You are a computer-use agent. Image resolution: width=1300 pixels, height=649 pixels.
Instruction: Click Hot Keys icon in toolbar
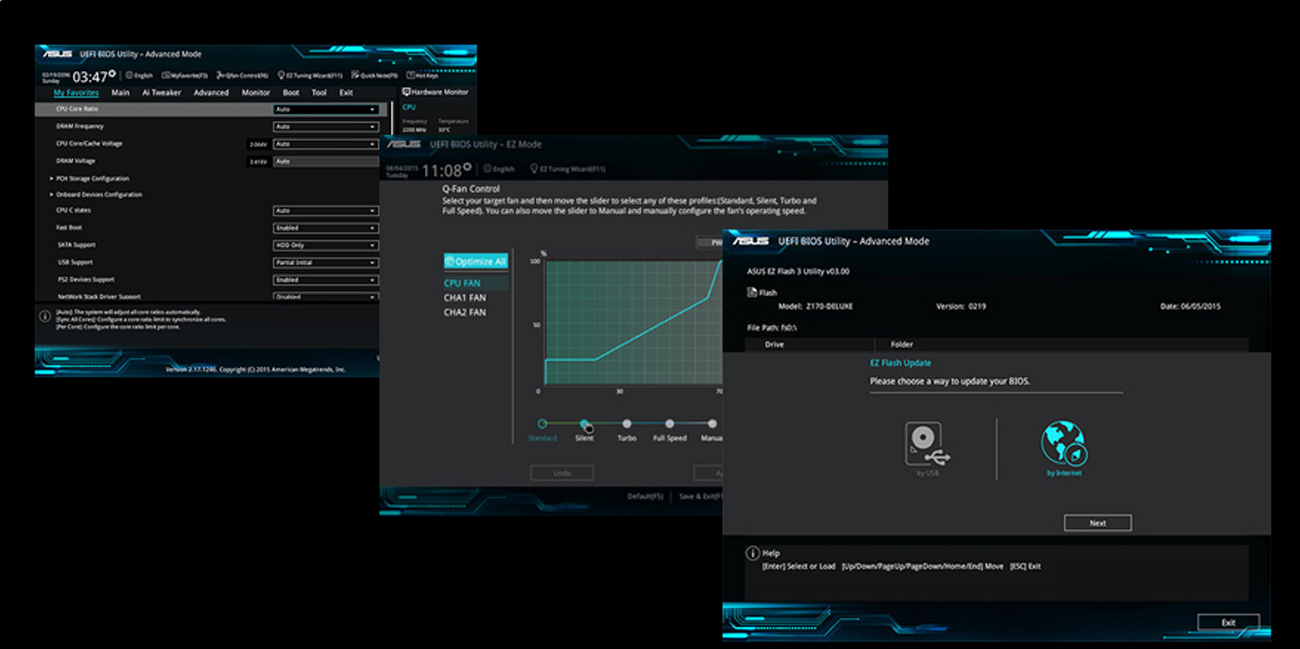click(411, 75)
